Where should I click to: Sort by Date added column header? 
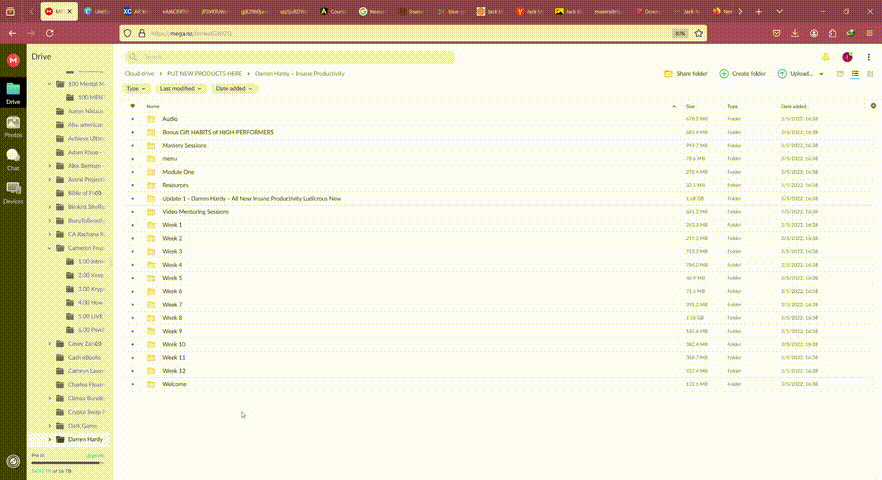794,106
